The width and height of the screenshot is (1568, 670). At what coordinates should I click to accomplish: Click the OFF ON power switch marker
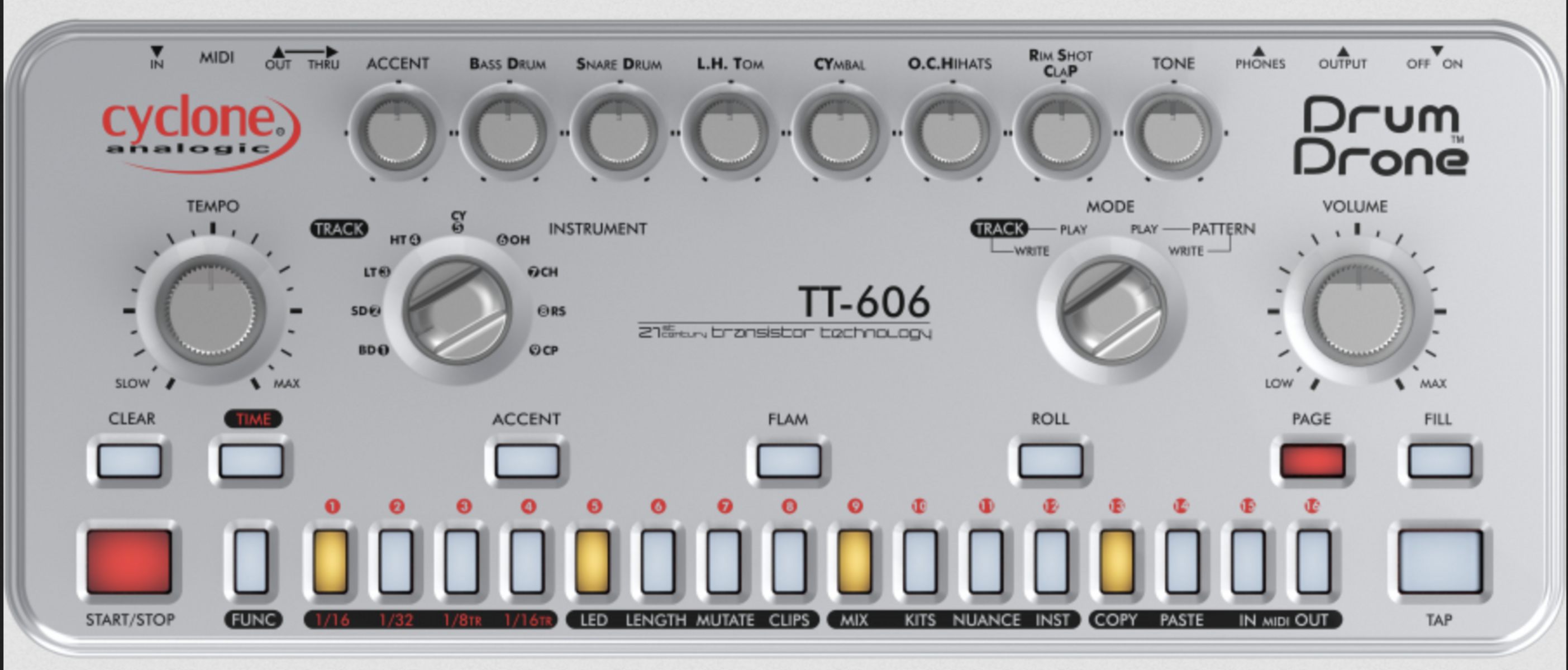coord(1437,50)
